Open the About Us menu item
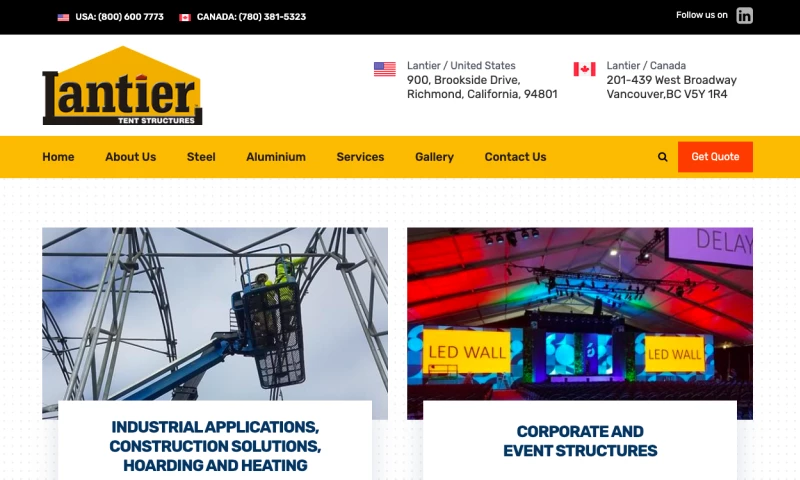 pyautogui.click(x=131, y=157)
